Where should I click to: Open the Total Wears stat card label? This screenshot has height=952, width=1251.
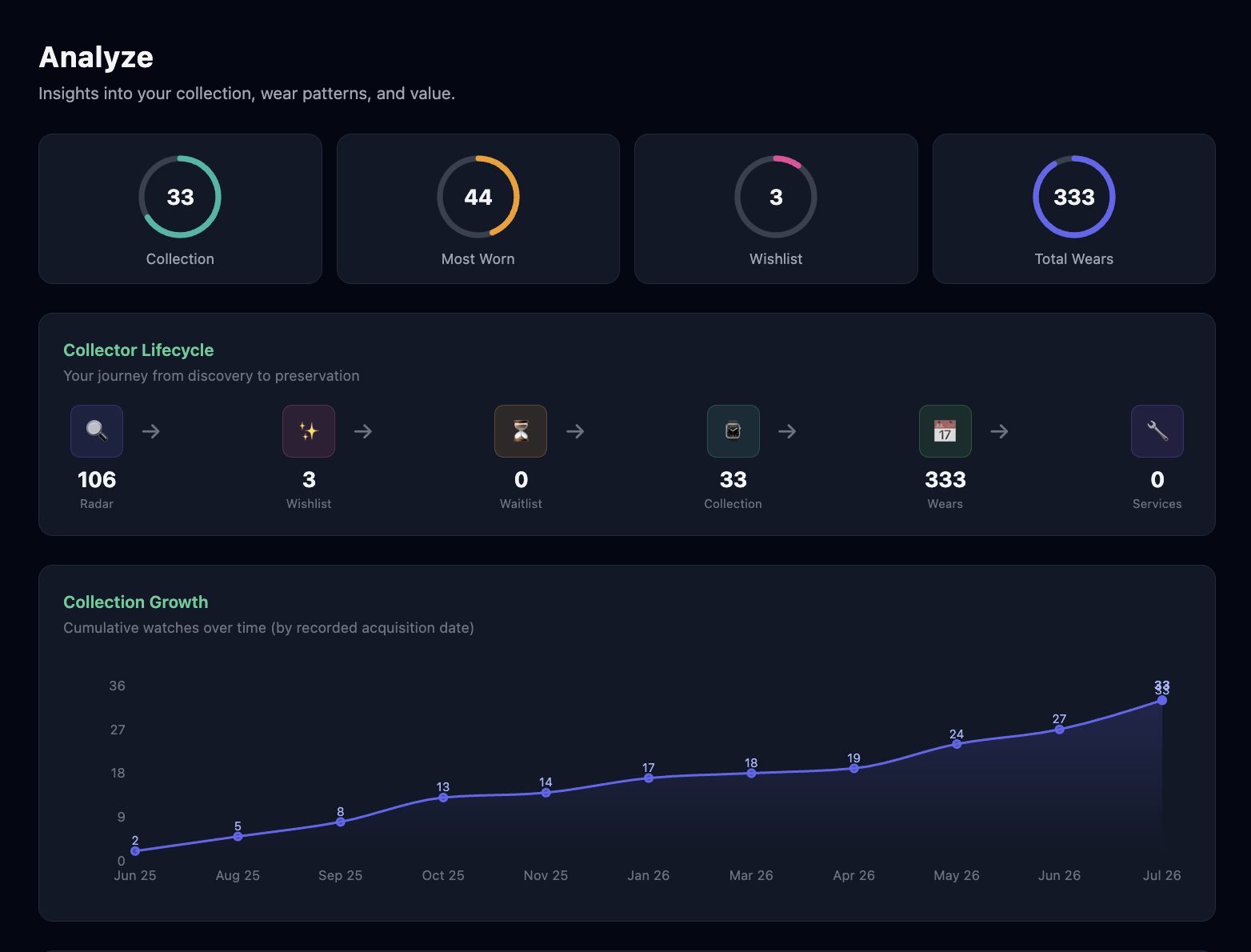1074,259
